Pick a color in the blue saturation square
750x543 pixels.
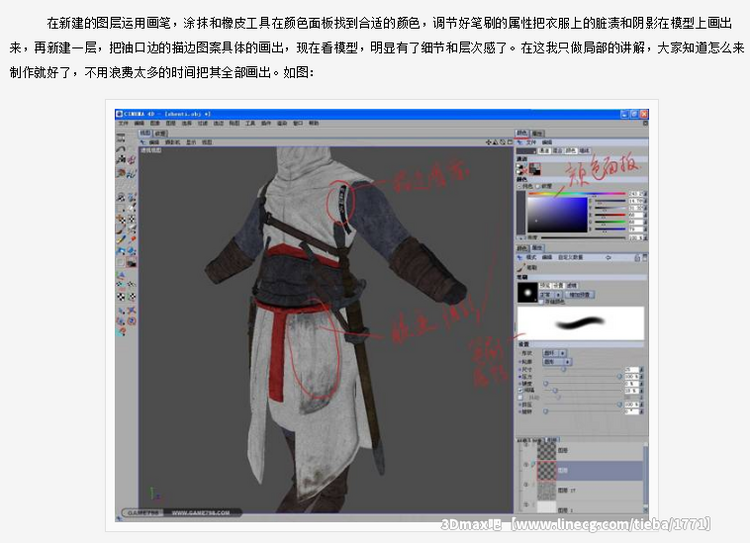(x=557, y=214)
